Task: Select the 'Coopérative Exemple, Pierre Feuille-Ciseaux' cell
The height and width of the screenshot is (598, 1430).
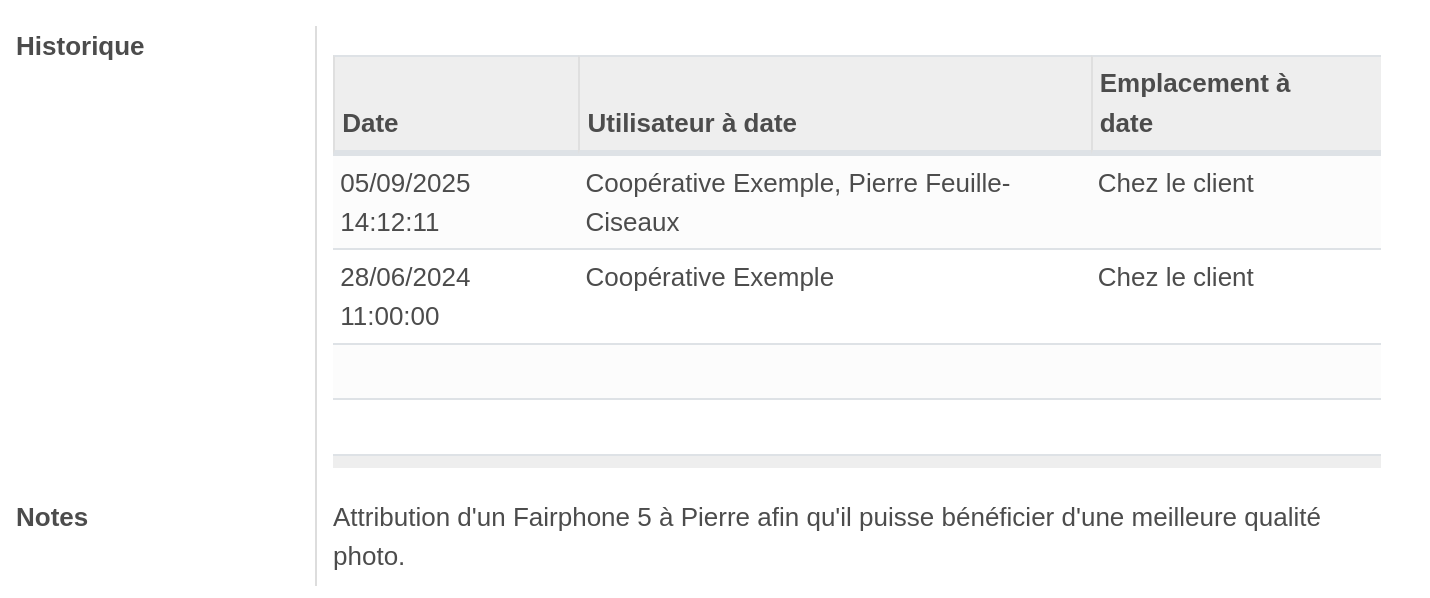Action: click(797, 202)
